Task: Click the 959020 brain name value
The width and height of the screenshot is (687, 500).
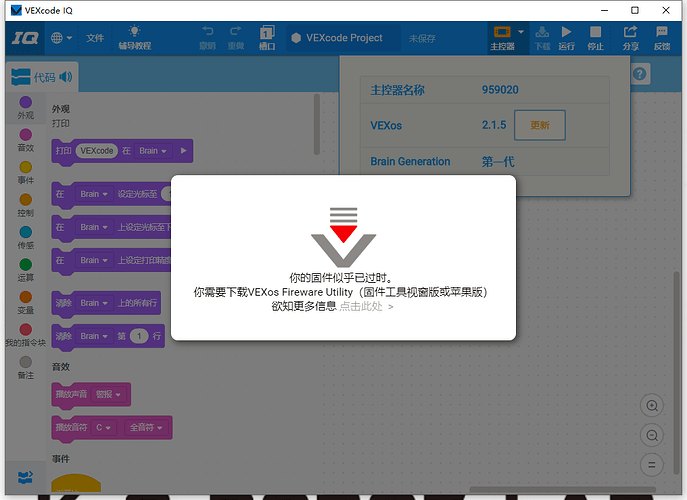Action: (500, 90)
